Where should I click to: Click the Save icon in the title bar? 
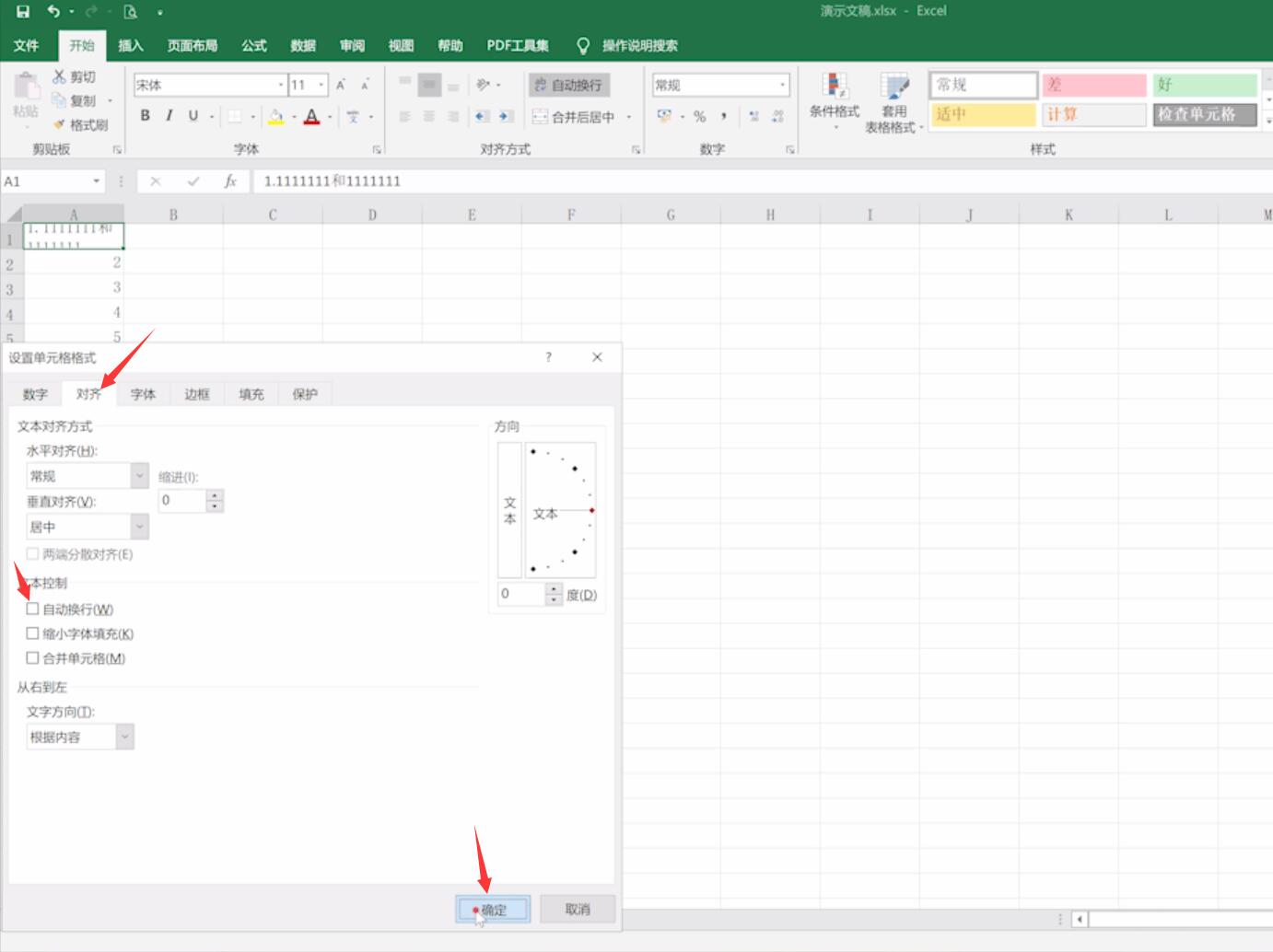[x=23, y=11]
